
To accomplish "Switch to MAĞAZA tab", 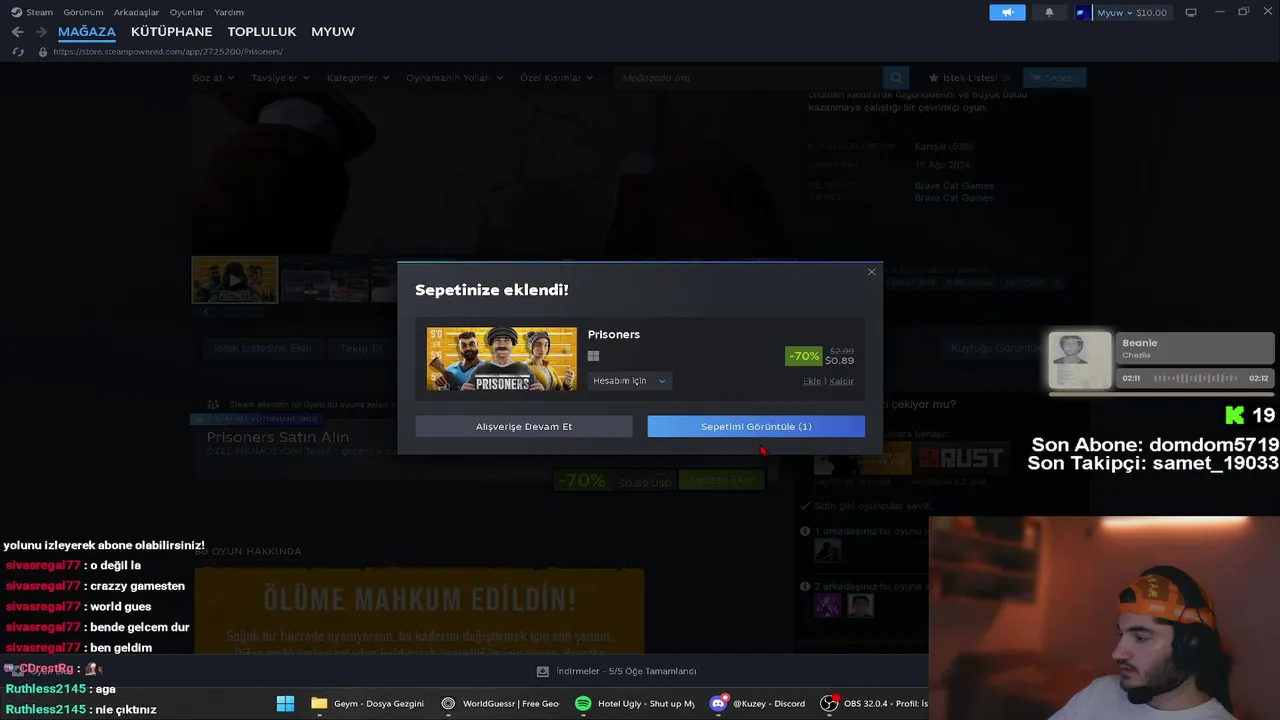I will (x=87, y=32).
